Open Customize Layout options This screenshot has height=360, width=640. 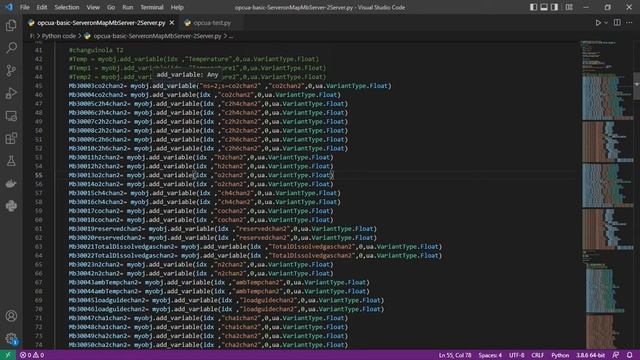tap(569, 7)
